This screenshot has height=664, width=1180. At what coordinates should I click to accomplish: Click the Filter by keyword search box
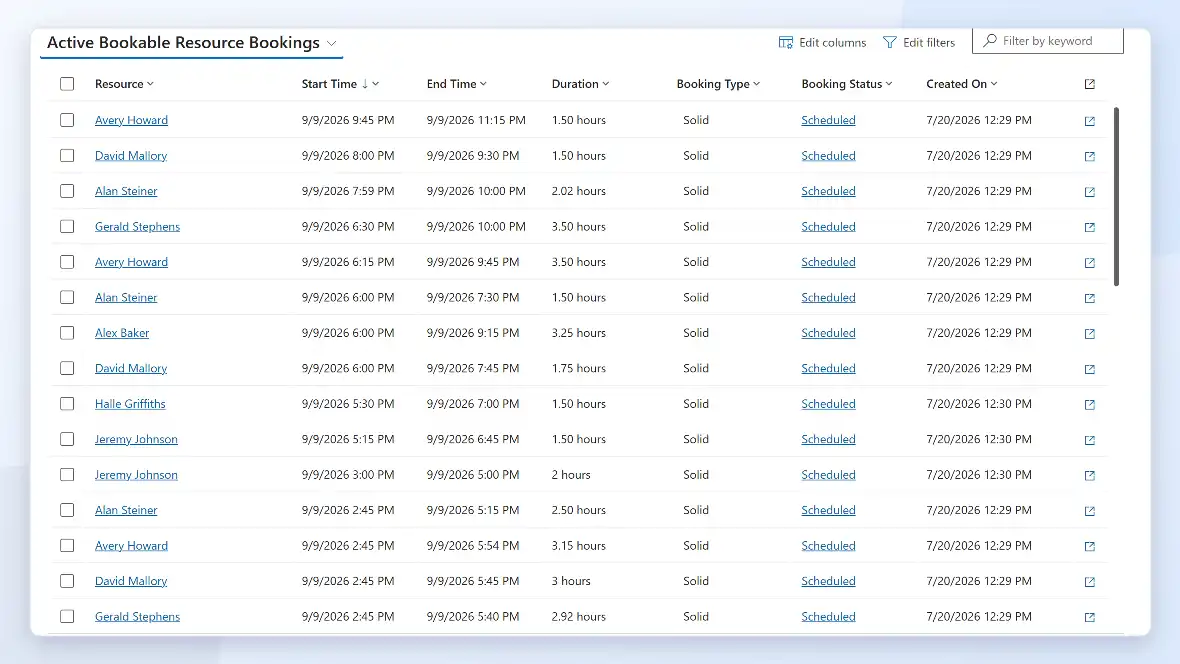point(1048,41)
